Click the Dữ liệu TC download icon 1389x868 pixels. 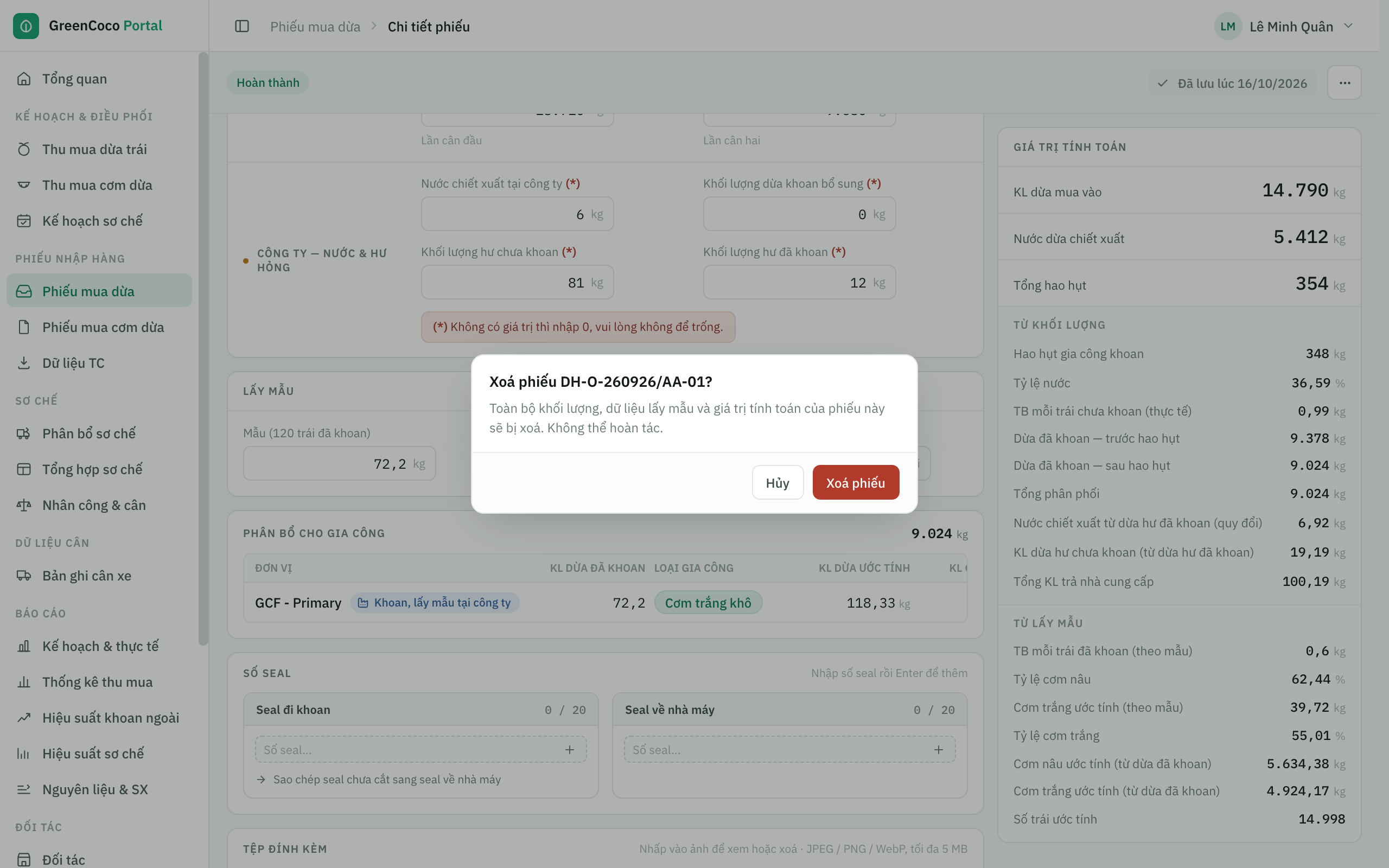[23, 363]
